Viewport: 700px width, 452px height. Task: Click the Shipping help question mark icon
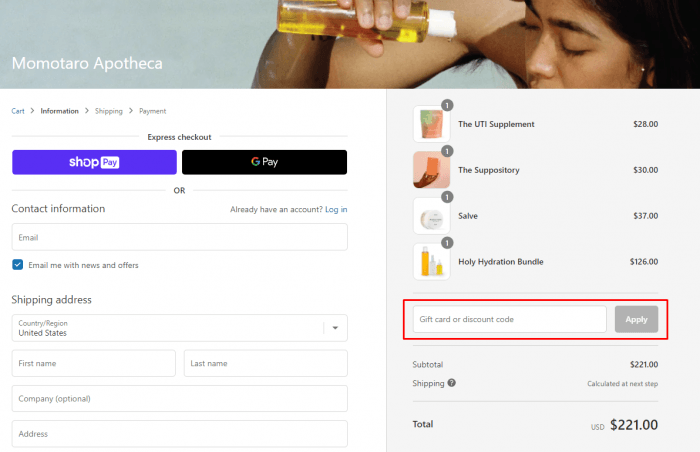[x=451, y=383]
